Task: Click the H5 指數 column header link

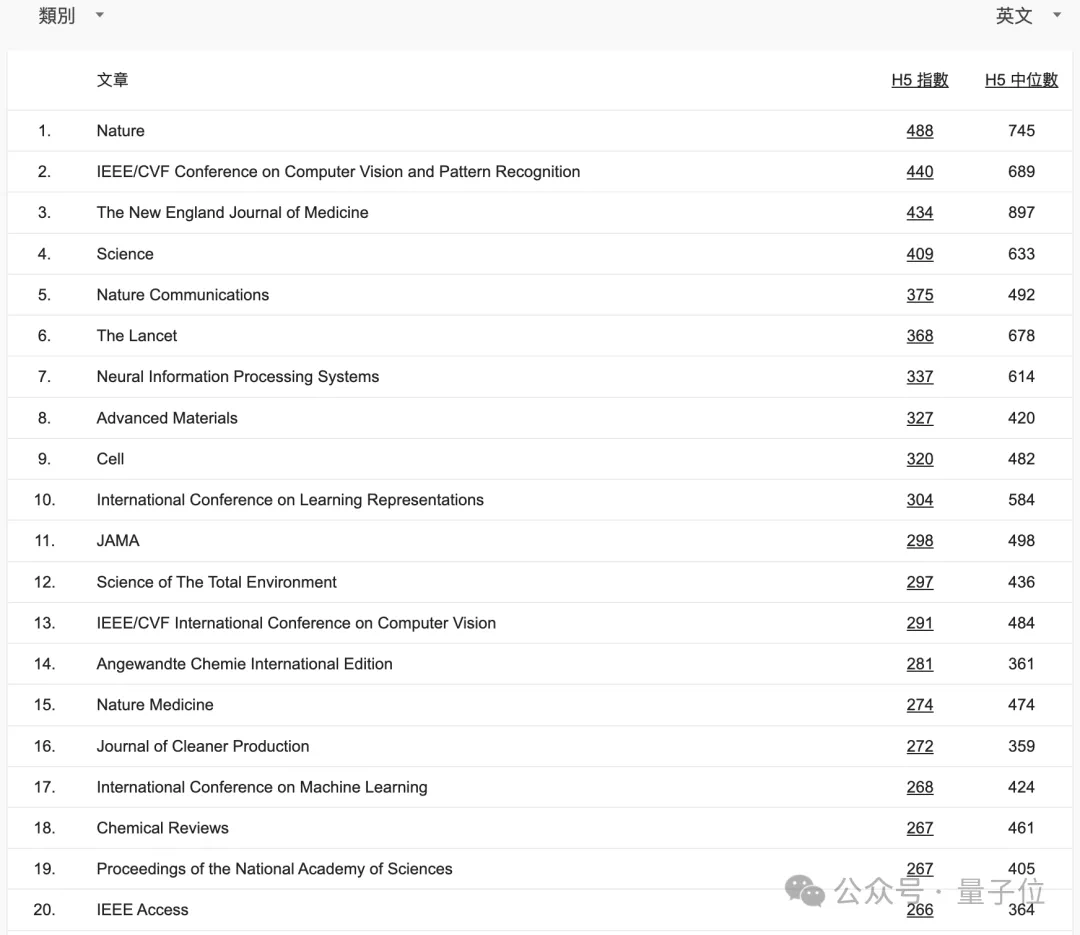Action: (920, 80)
